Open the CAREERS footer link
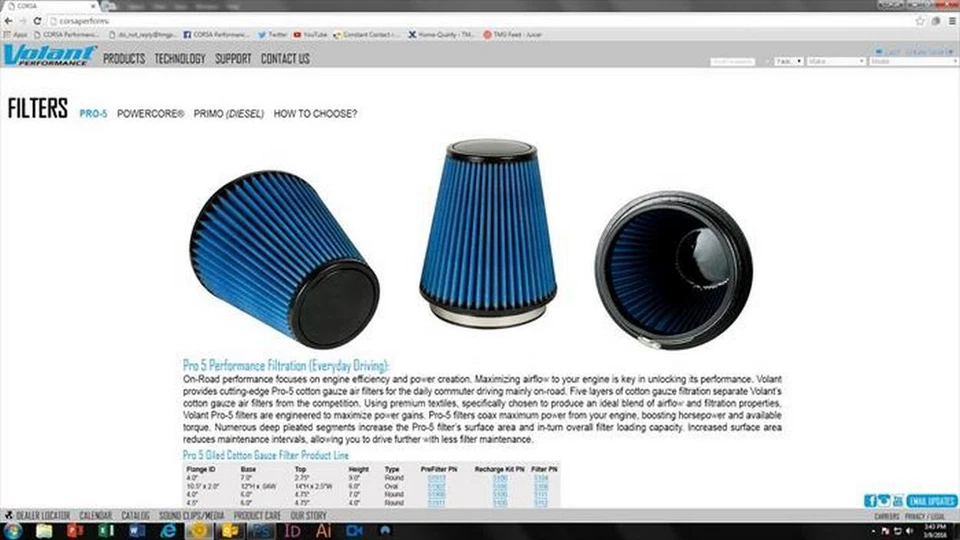Screen dimensions: 960x540 click(887, 517)
